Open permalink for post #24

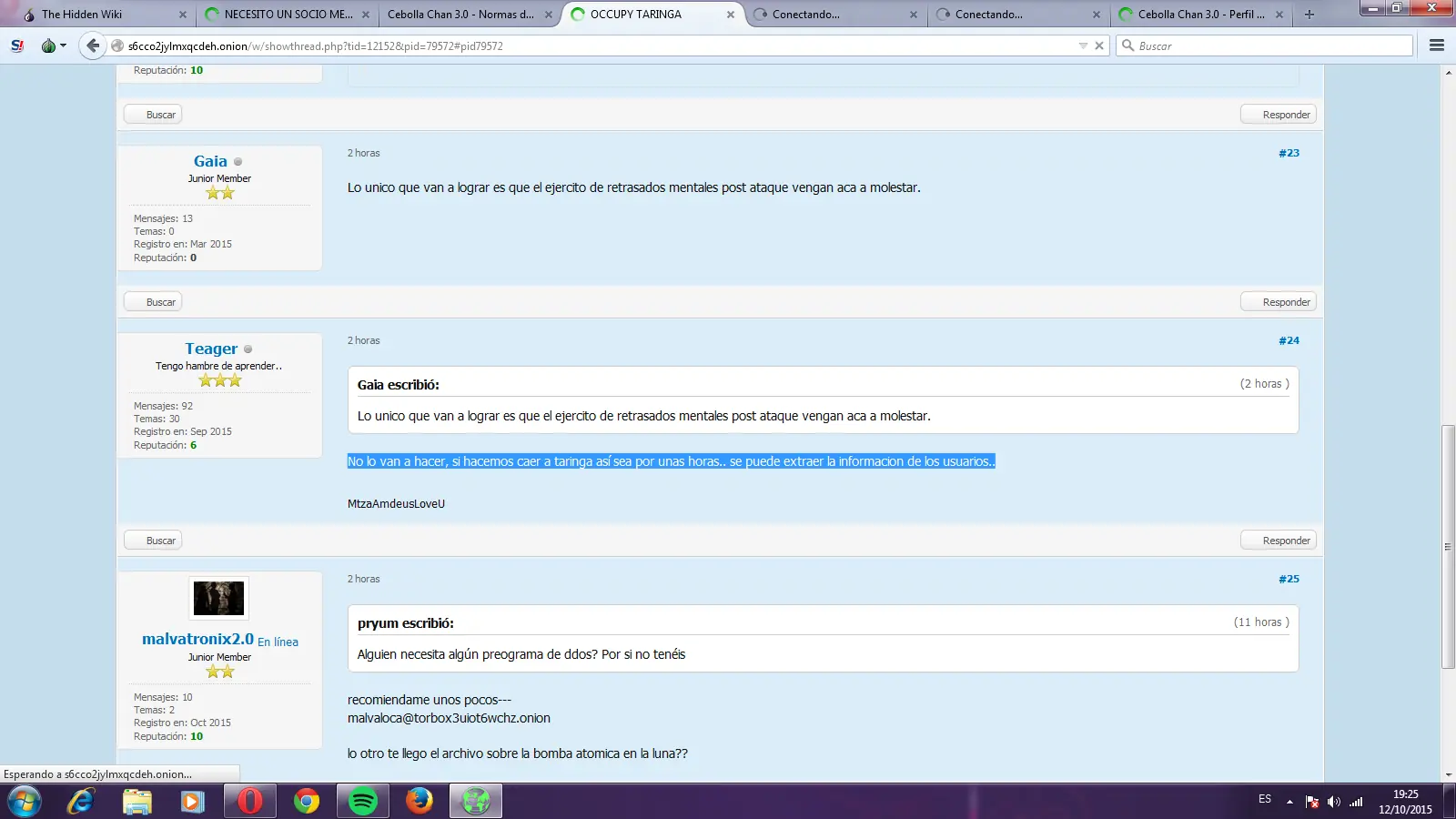pos(1289,340)
